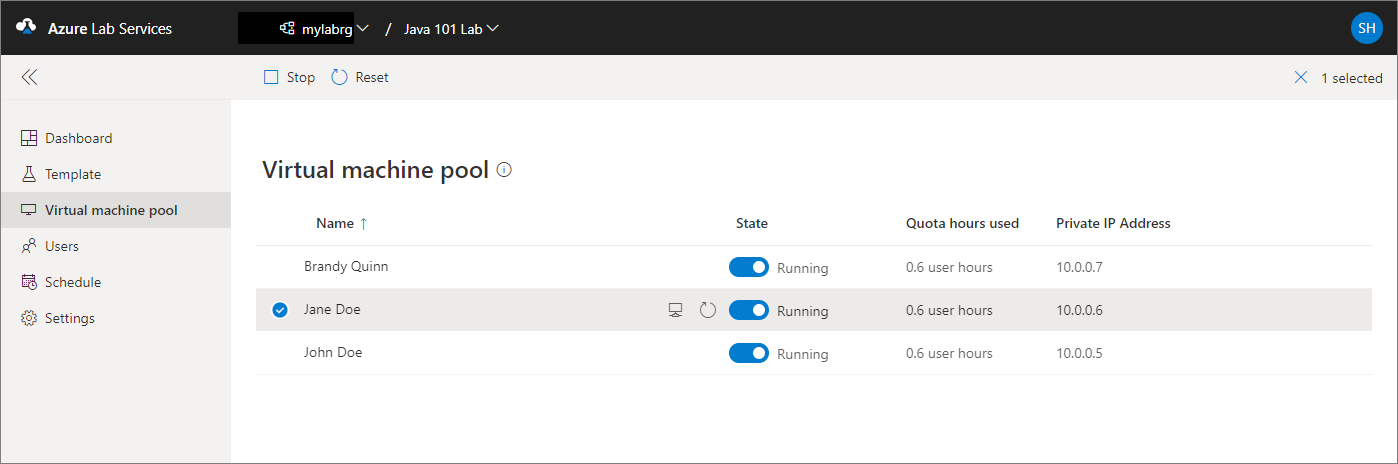Viewport: 1398px width, 464px height.
Task: Click the info icon beside Virtual machine pool
Action: [x=504, y=170]
